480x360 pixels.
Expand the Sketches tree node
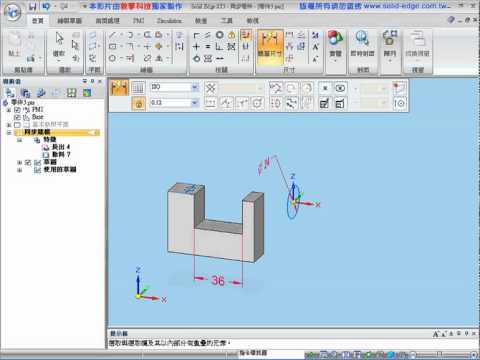(20, 162)
